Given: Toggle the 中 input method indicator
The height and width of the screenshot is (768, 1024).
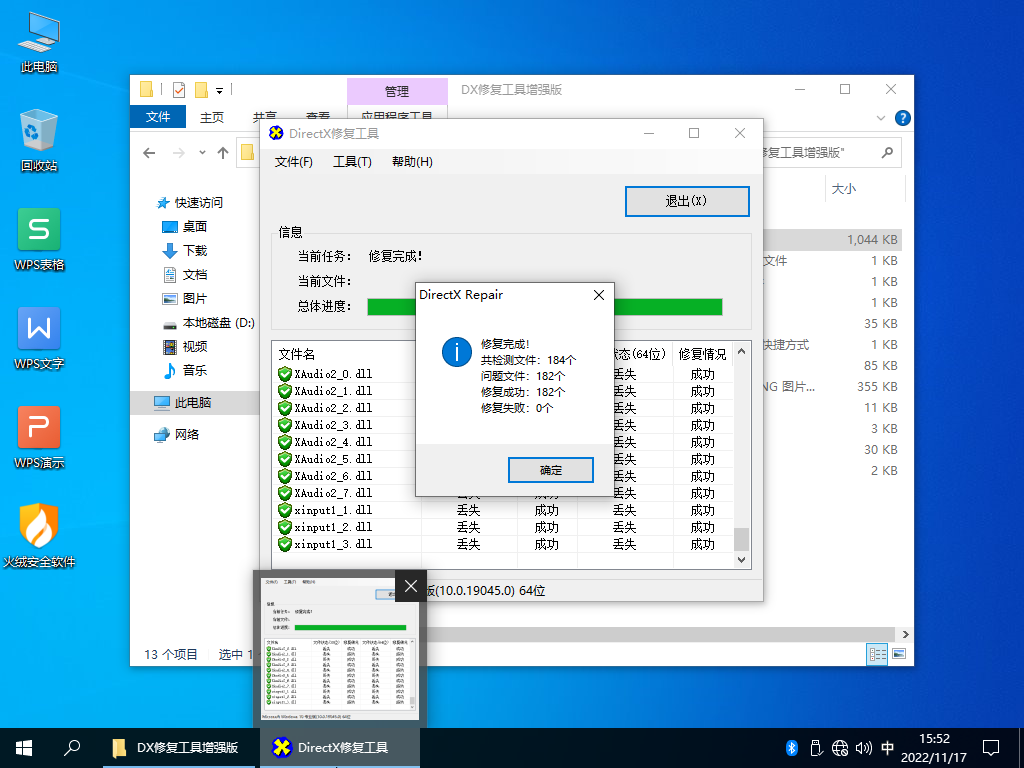Looking at the screenshot, I should point(888,748).
